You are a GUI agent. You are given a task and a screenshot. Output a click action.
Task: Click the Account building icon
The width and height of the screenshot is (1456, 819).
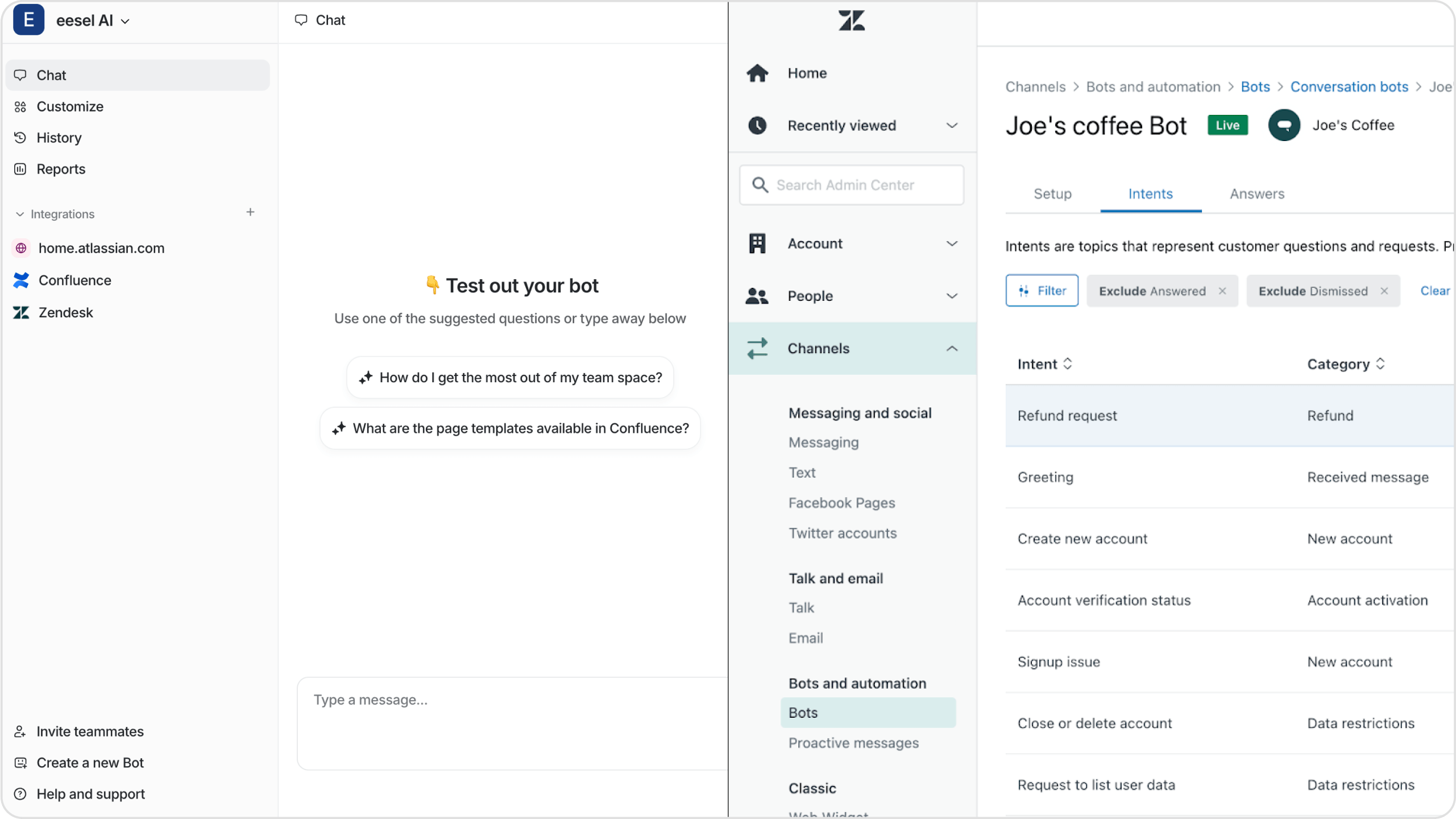[757, 243]
